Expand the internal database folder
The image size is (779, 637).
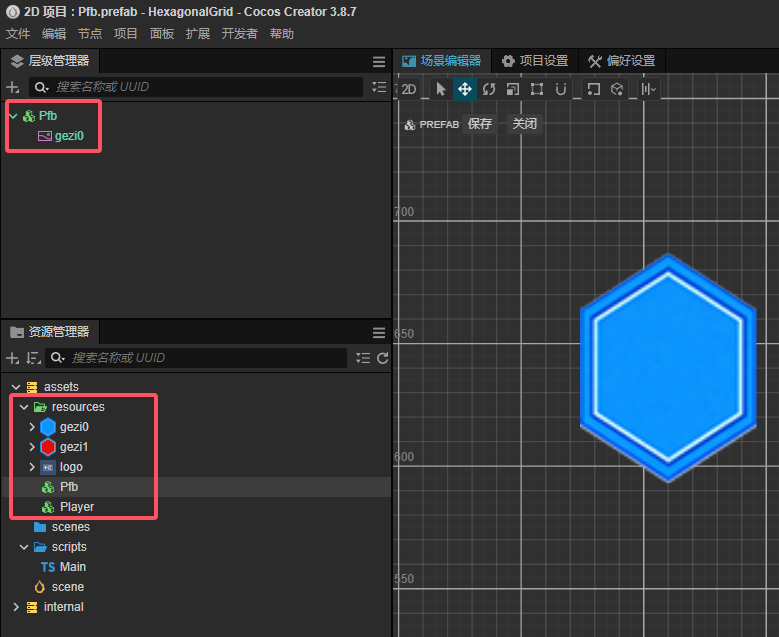point(16,607)
